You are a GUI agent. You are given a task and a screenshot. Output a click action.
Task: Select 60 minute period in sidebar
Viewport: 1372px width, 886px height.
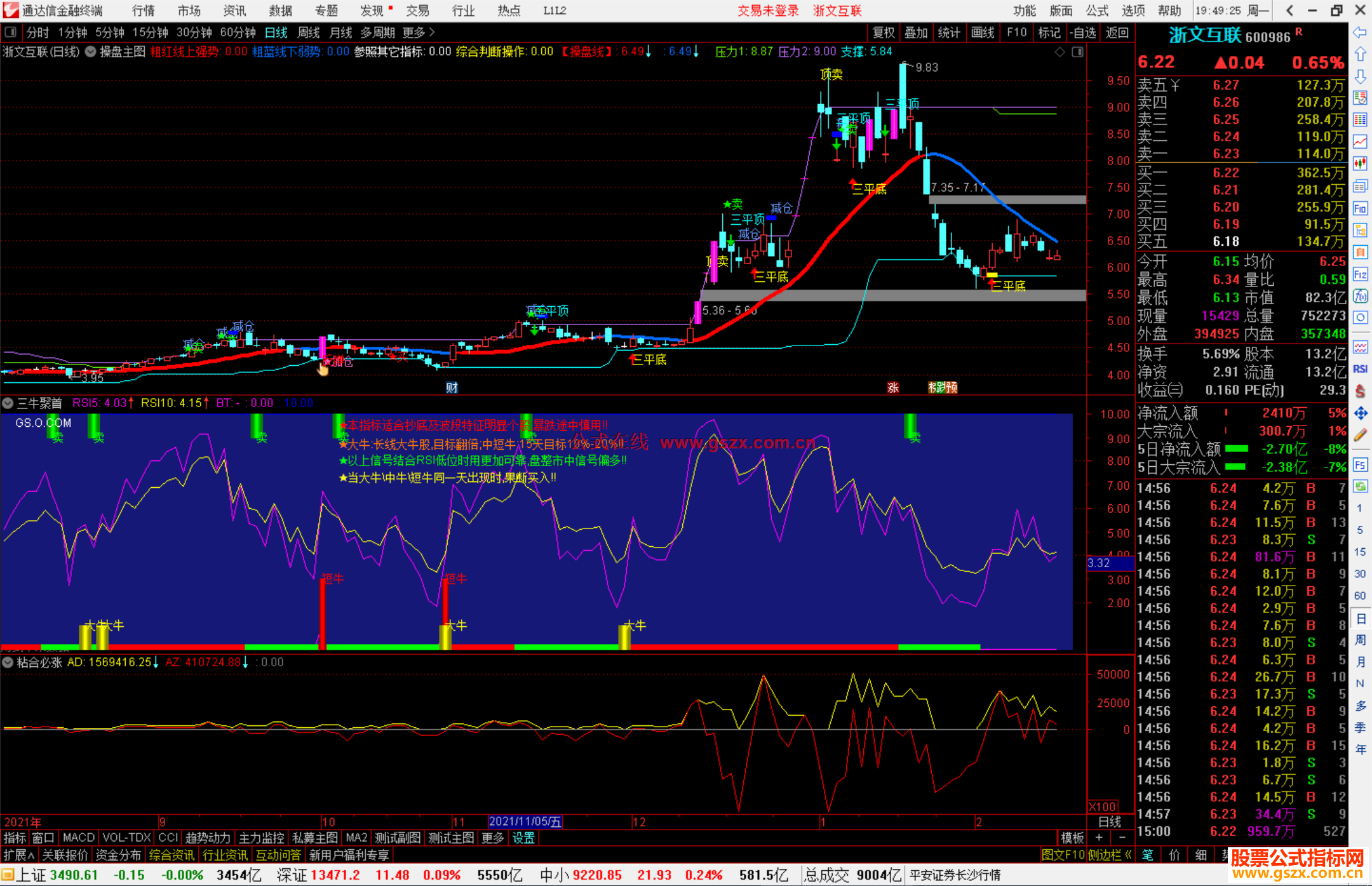coord(1360,596)
